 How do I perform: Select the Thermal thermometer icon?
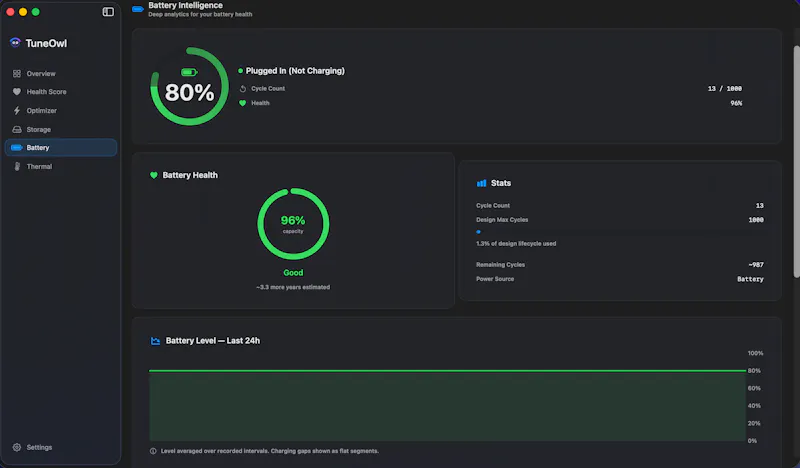click(17, 166)
